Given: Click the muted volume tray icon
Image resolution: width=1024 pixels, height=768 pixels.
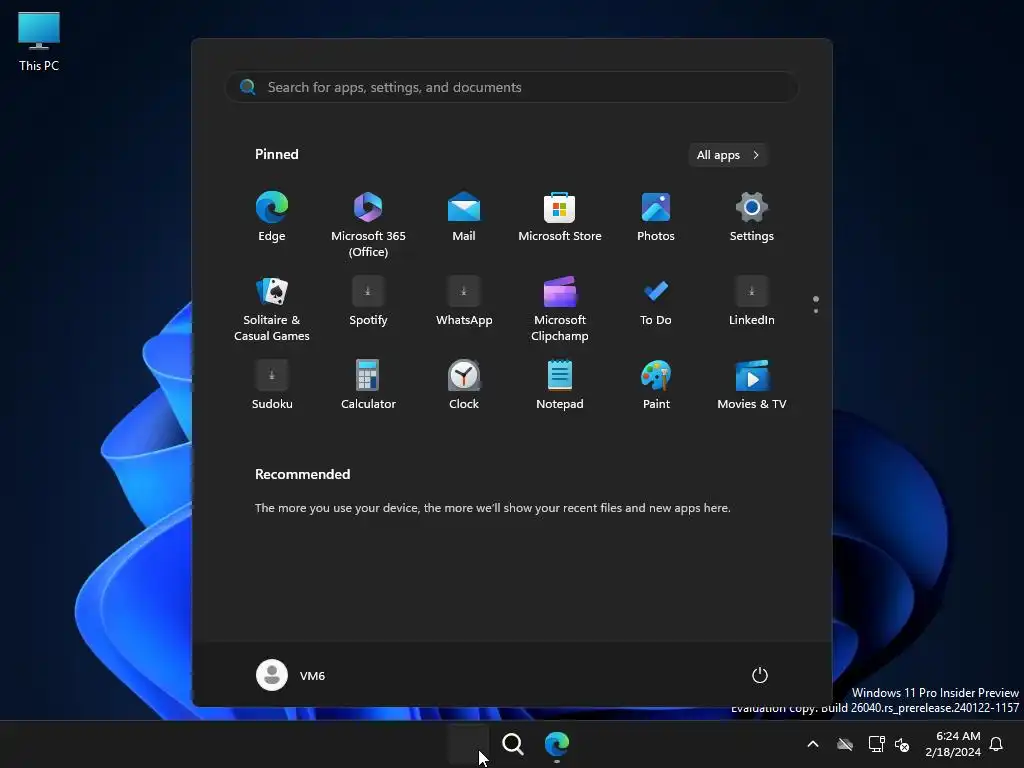Looking at the screenshot, I should coord(902,744).
